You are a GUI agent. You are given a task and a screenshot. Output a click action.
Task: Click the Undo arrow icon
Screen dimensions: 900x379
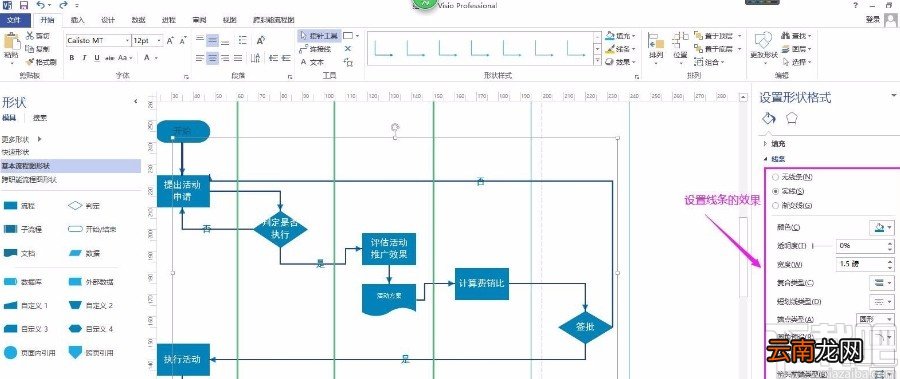[x=40, y=5]
